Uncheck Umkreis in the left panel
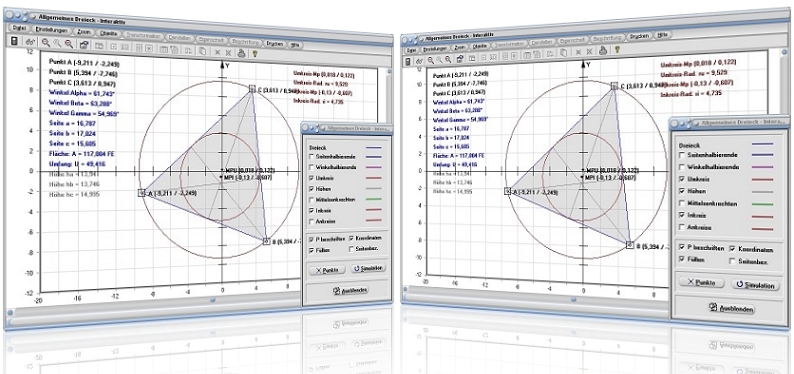Image resolution: width=794 pixels, height=374 pixels. coord(311,178)
